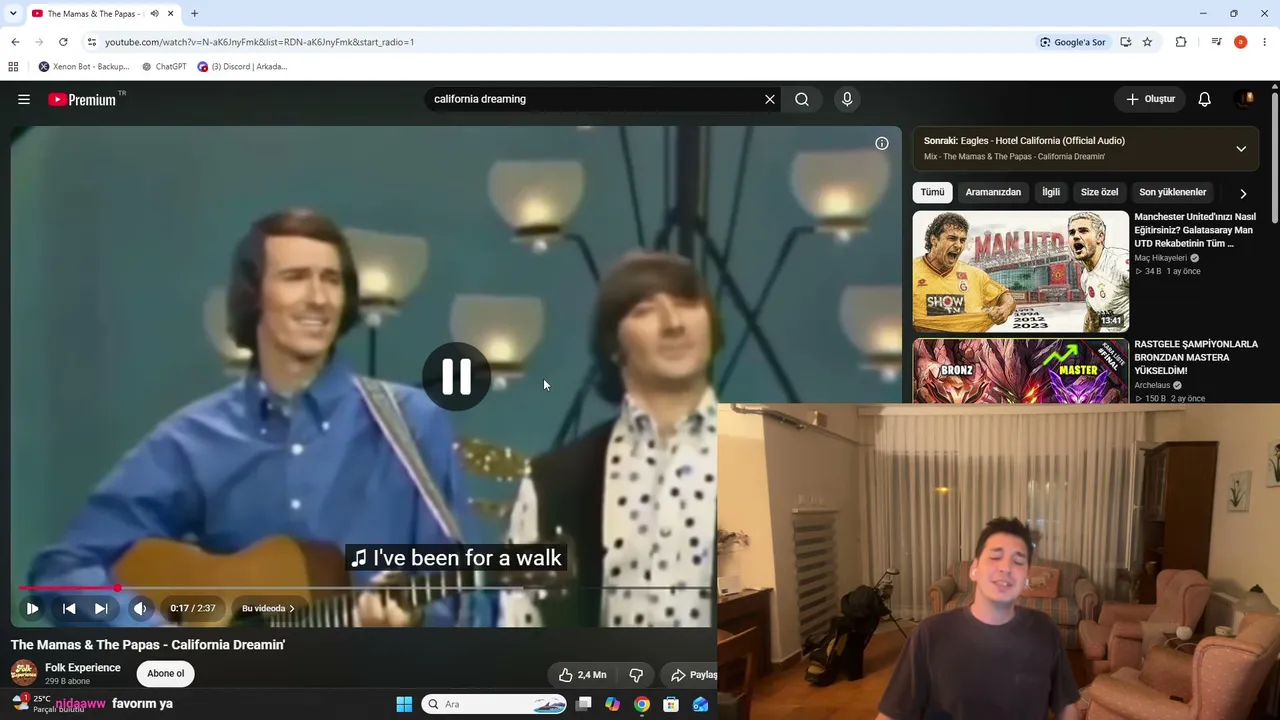Open the Chrome three-dot menu
The height and width of the screenshot is (720, 1280).
1265,42
